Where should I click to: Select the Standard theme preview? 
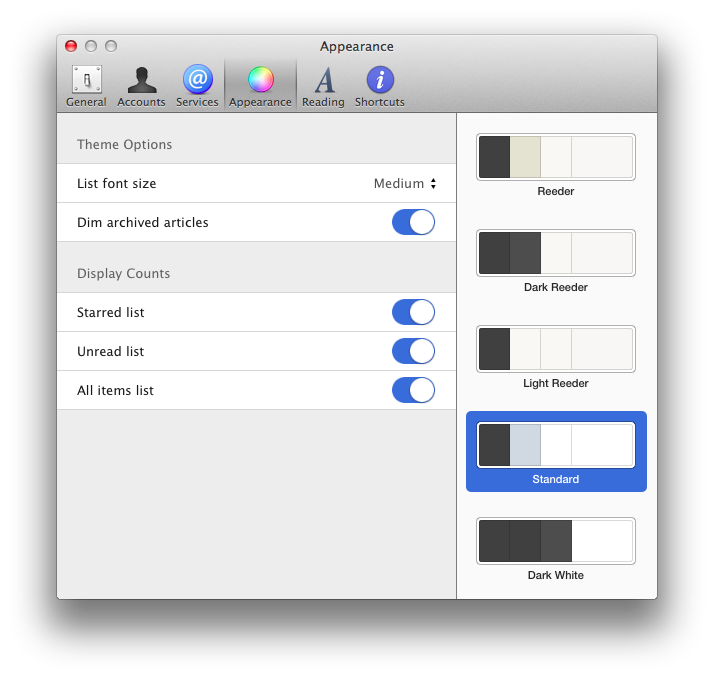[556, 445]
